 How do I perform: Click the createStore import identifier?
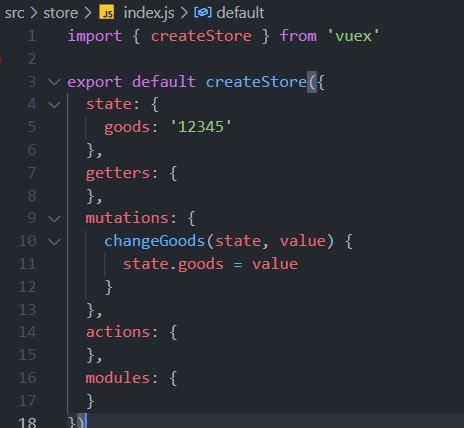point(201,36)
